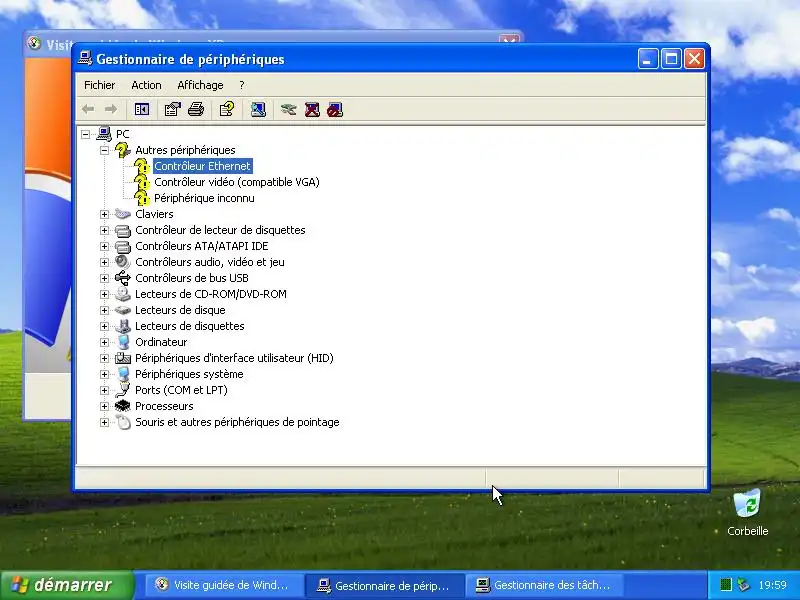Expand the Lecteurs de disque category
This screenshot has width=800, height=600.
(105, 310)
